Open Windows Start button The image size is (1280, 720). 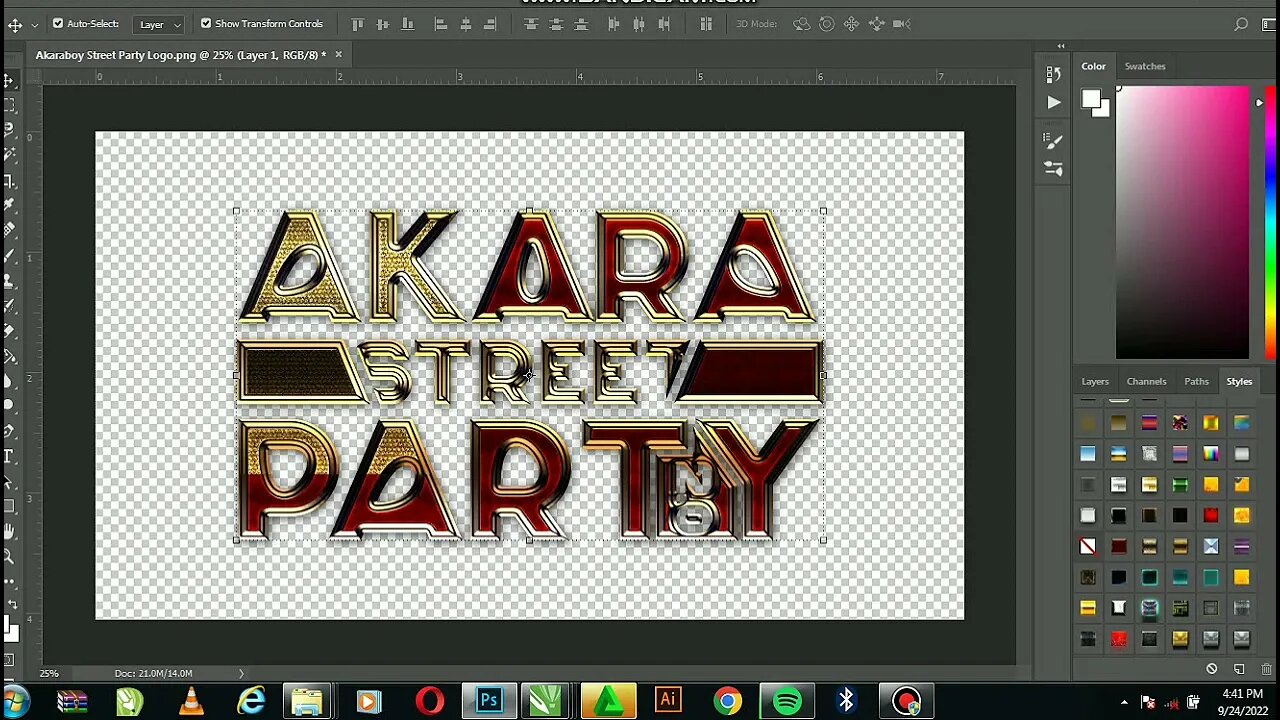point(14,700)
